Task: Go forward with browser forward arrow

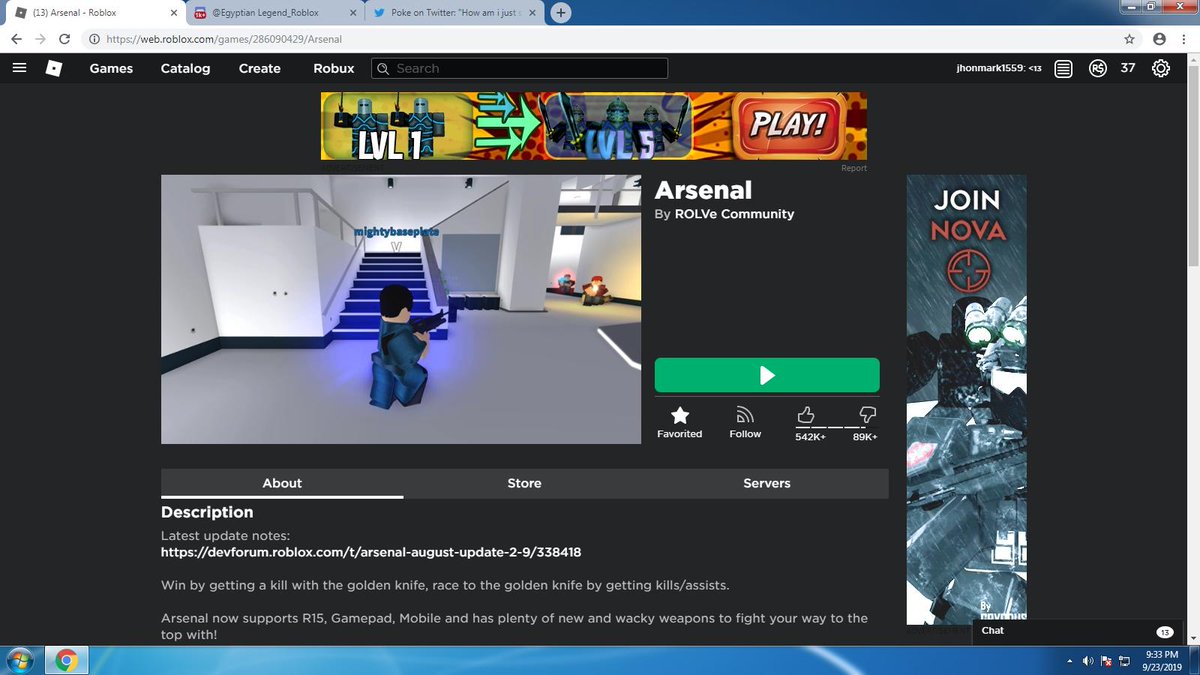Action: 41,39
